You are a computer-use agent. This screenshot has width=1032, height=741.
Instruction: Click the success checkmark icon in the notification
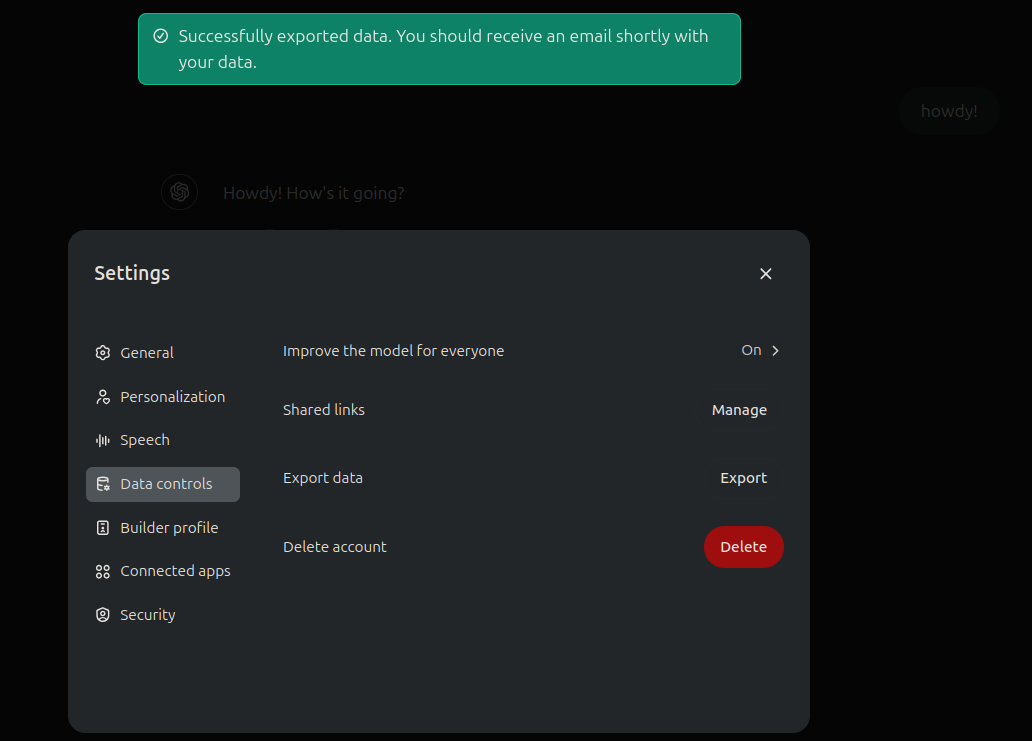click(x=161, y=36)
